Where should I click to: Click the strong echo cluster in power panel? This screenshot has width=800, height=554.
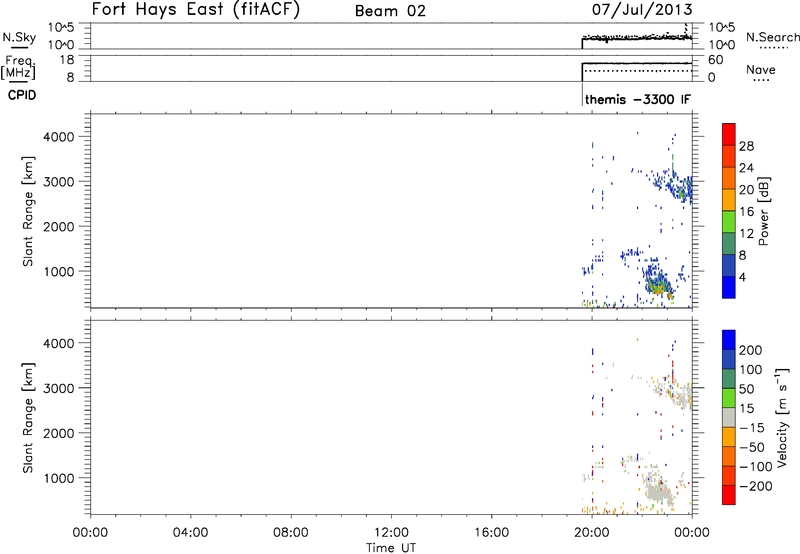[658, 282]
